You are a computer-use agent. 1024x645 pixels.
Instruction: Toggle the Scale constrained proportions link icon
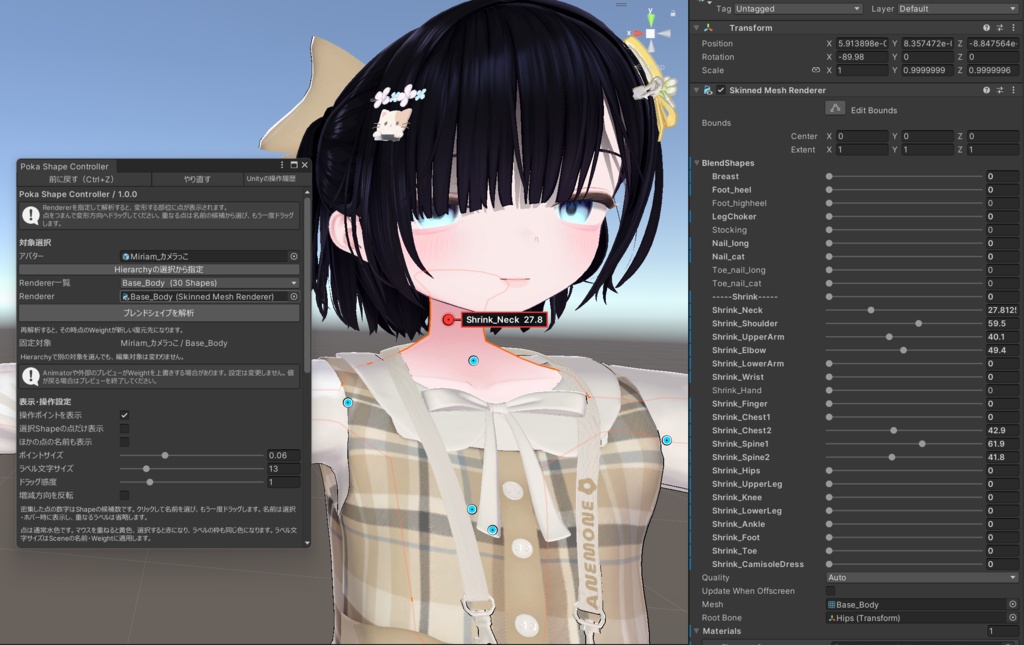[816, 70]
